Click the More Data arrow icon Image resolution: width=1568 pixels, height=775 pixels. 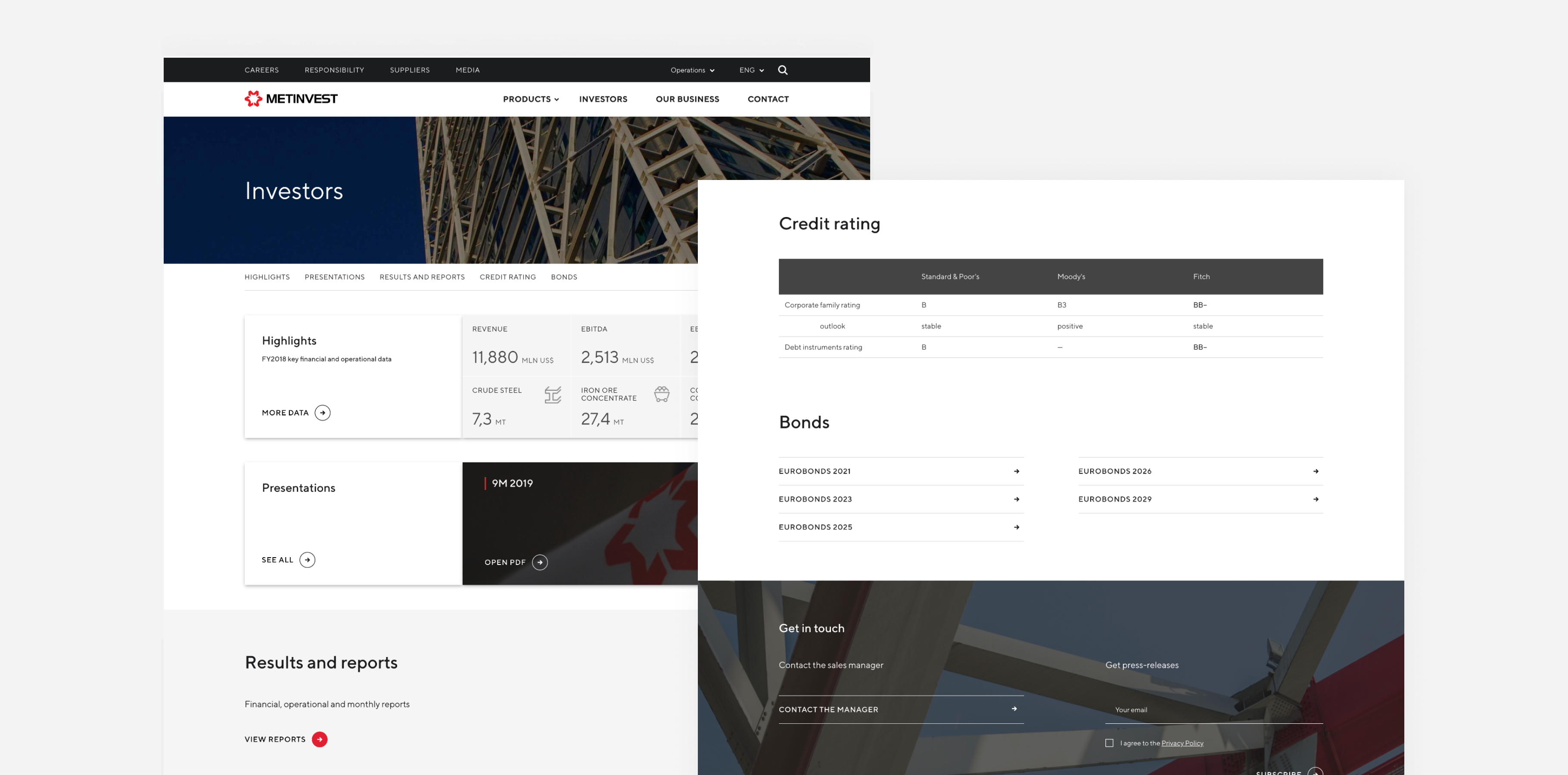click(x=323, y=412)
